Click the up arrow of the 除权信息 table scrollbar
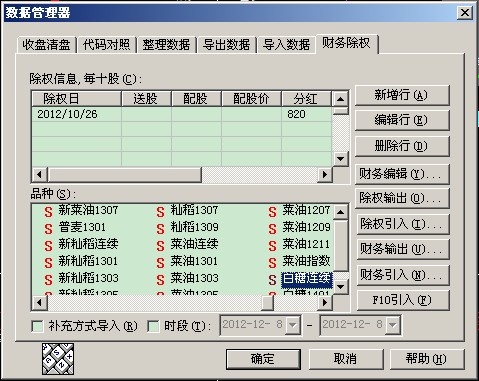The height and width of the screenshot is (381, 479). [x=341, y=99]
